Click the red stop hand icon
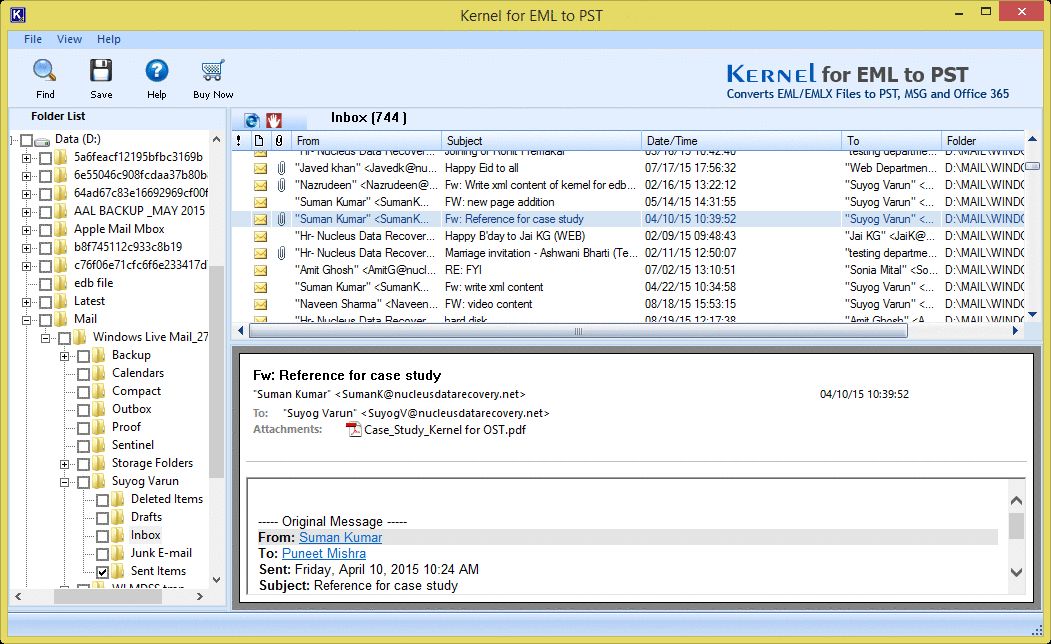1051x644 pixels. pyautogui.click(x=273, y=120)
